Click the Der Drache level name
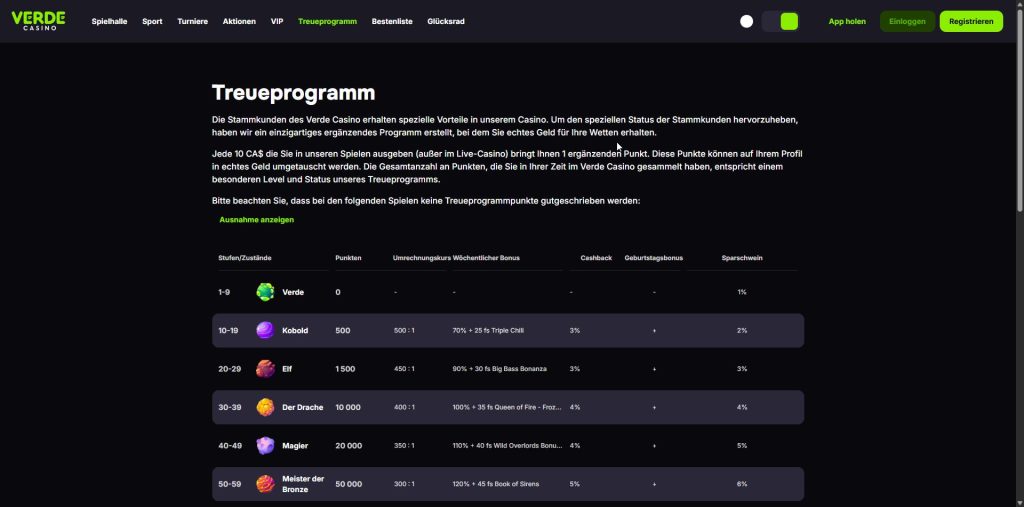1024x507 pixels. (302, 407)
